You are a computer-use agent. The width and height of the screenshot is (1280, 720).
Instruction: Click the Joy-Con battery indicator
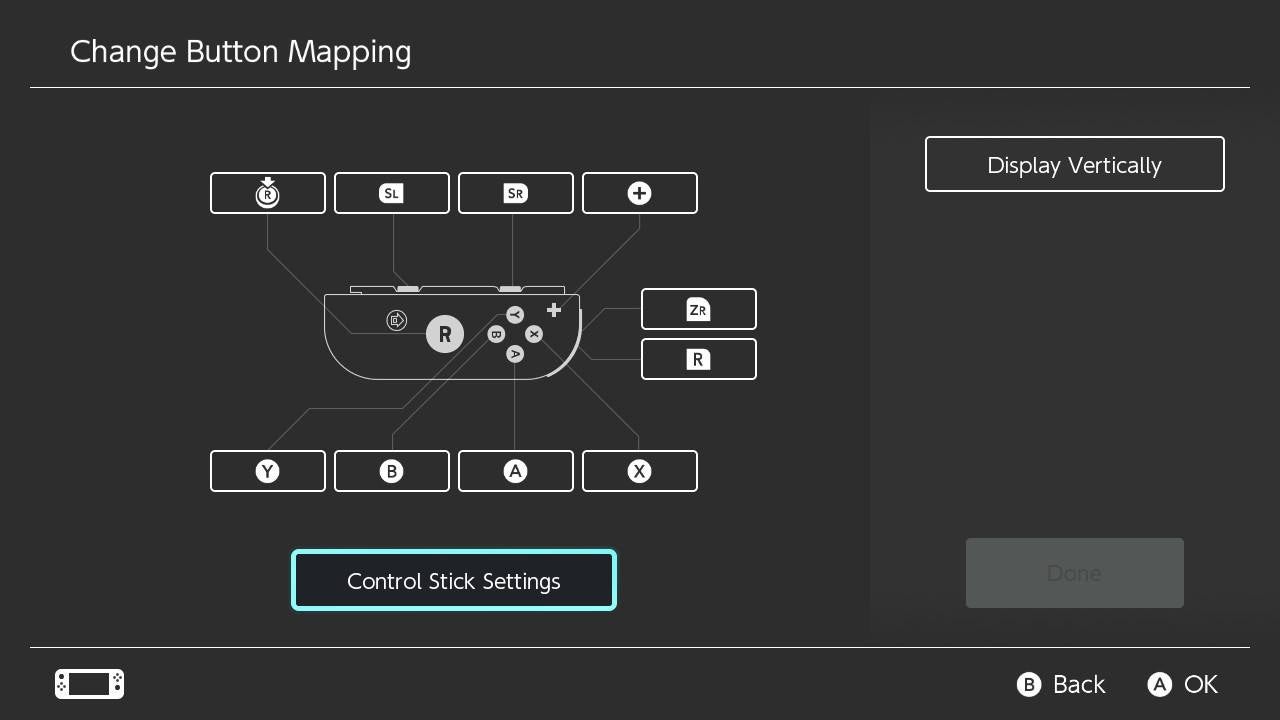(x=88, y=684)
